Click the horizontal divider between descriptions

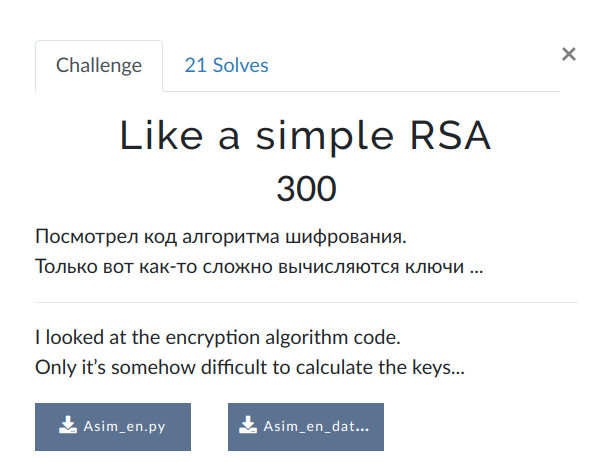pyautogui.click(x=306, y=302)
